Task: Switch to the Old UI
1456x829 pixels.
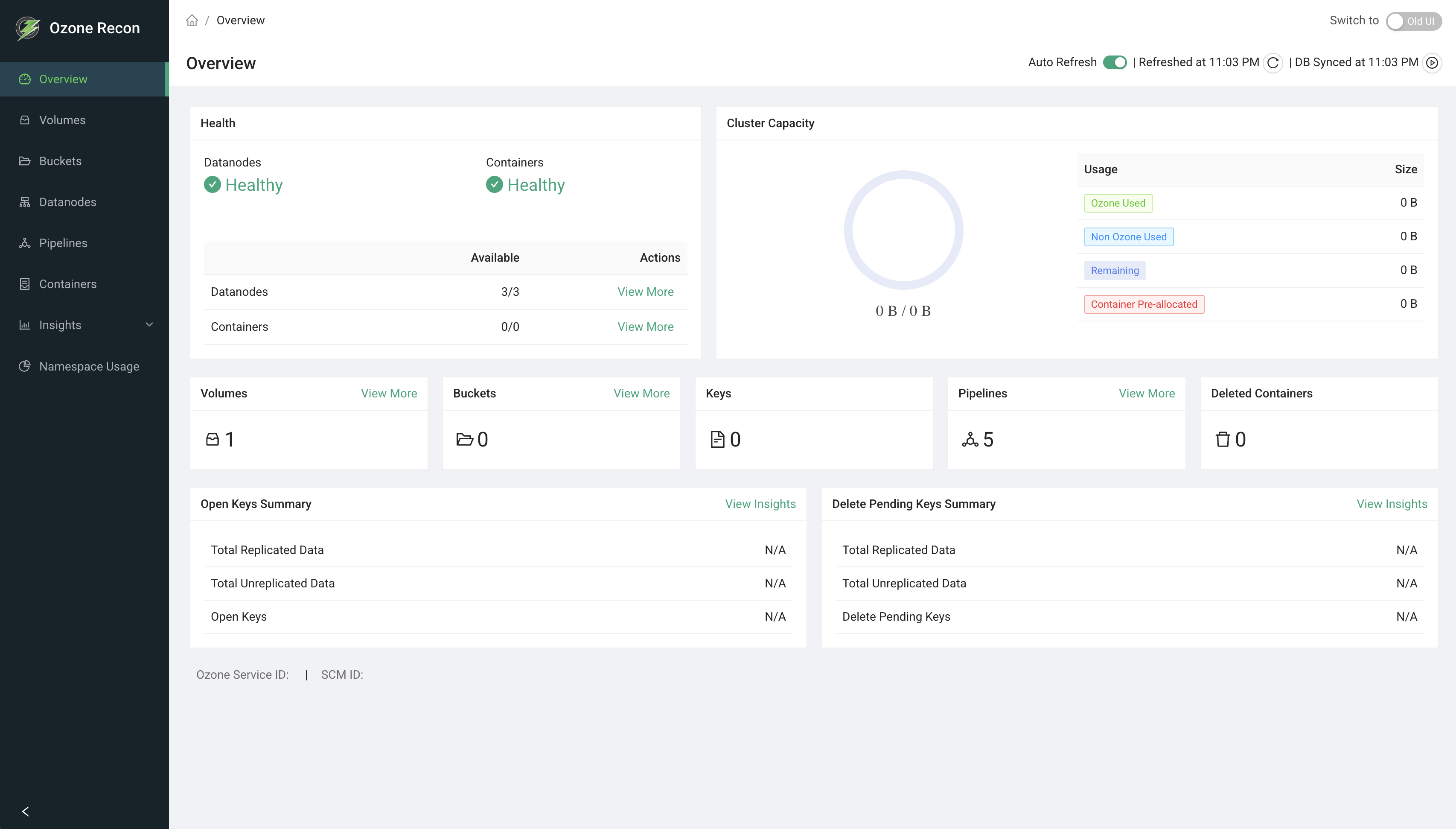Action: click(x=1413, y=21)
